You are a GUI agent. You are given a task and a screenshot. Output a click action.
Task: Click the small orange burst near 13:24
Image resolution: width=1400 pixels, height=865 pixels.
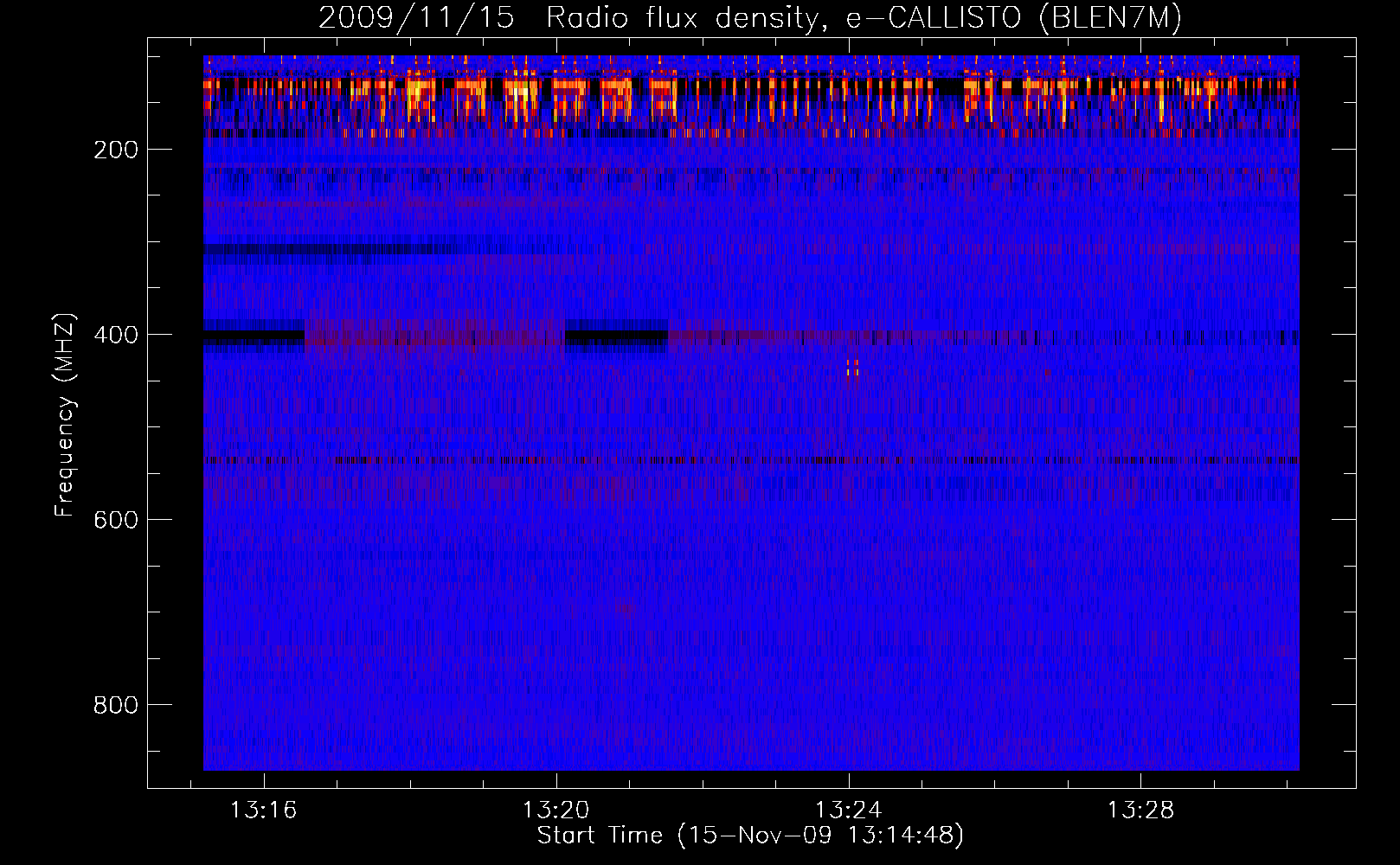[852, 368]
